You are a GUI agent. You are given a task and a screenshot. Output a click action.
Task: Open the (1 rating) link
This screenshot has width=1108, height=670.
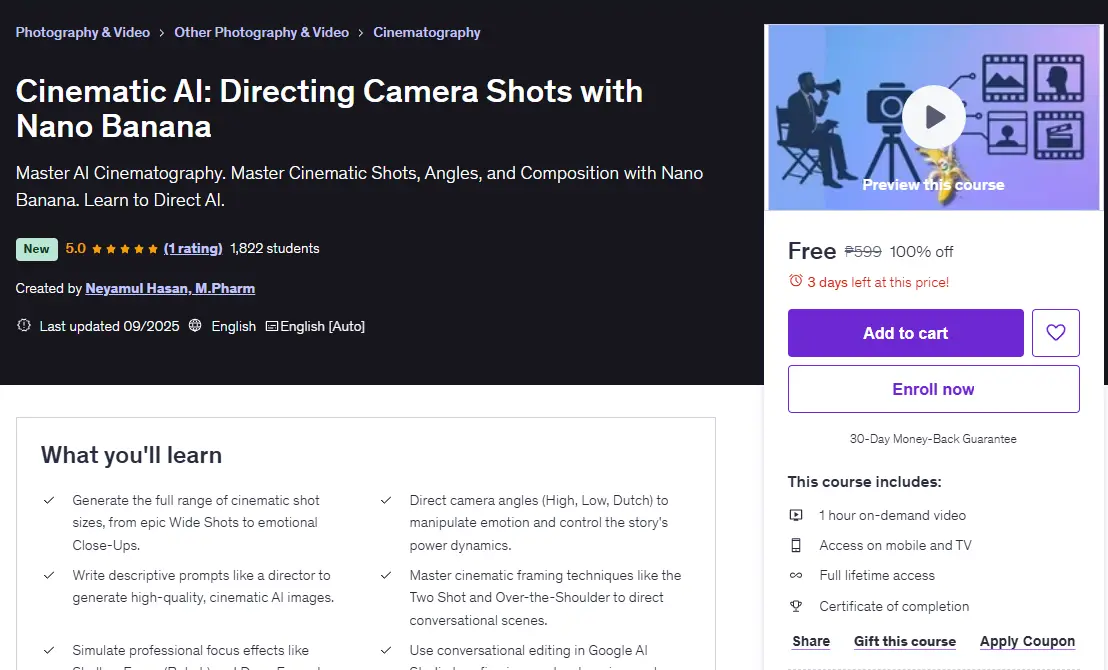coord(193,248)
